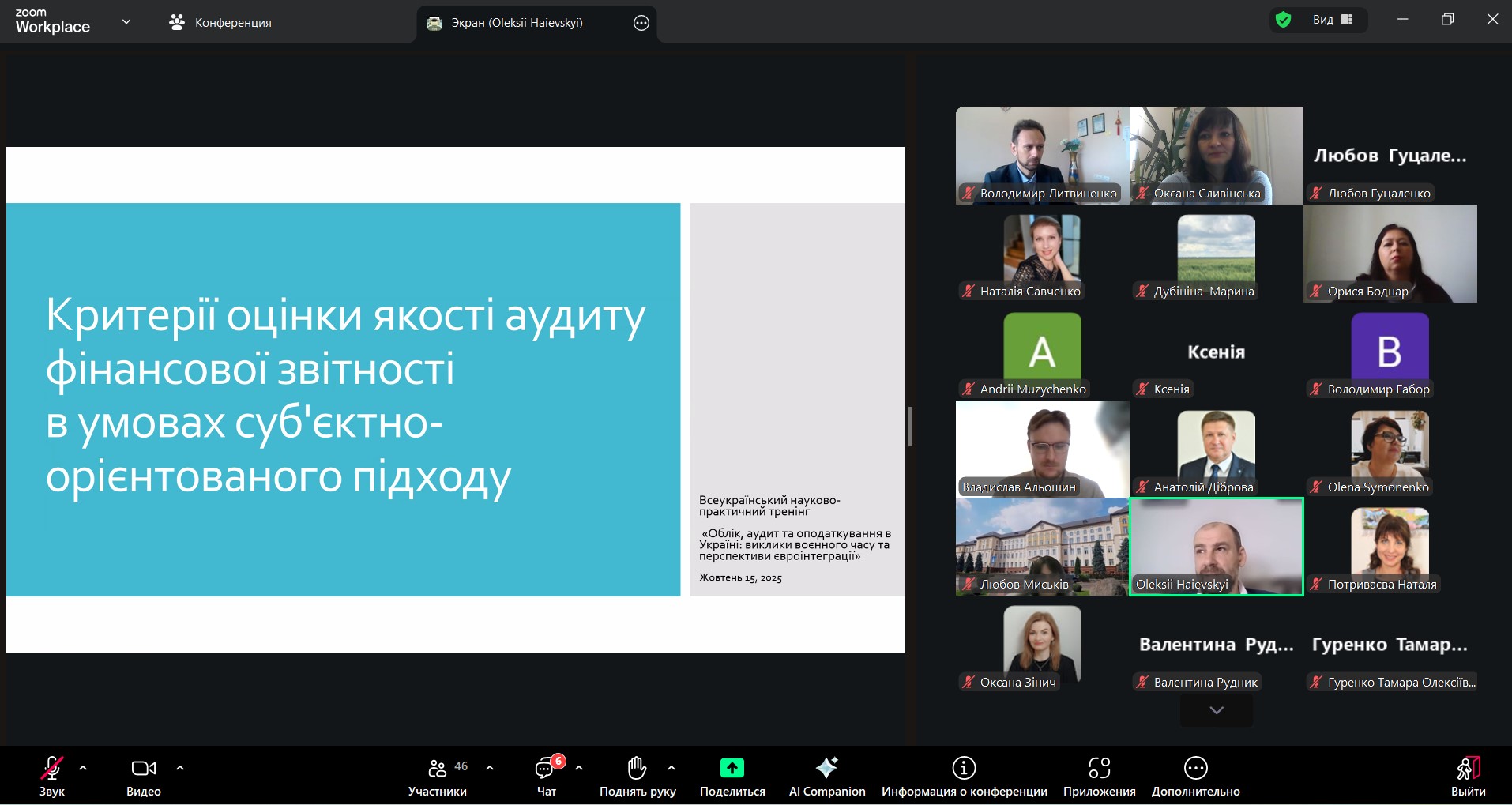Open the Zoom Workplace dropdown menu
The height and width of the screenshot is (805, 1512).
[x=126, y=22]
